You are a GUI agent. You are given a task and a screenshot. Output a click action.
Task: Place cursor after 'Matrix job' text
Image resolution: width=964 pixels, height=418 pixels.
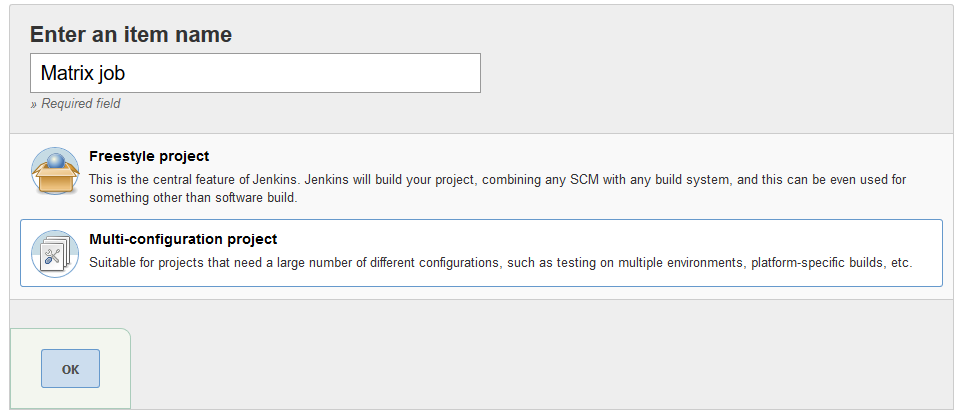127,74
